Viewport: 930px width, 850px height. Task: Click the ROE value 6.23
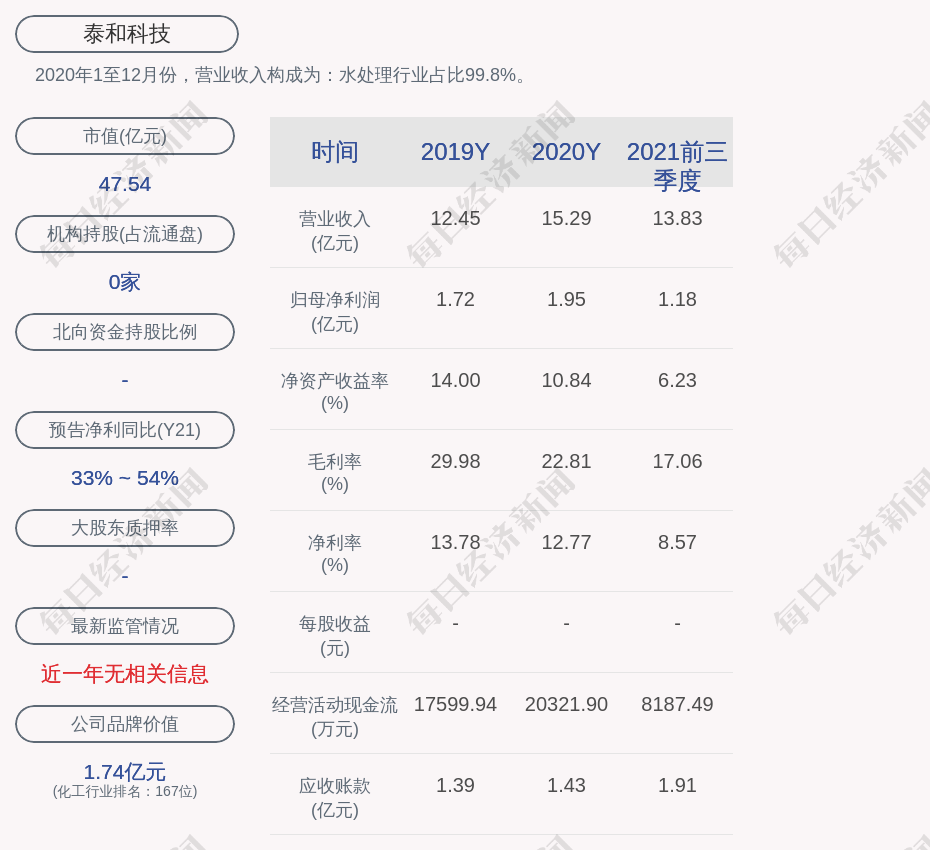pos(677,380)
